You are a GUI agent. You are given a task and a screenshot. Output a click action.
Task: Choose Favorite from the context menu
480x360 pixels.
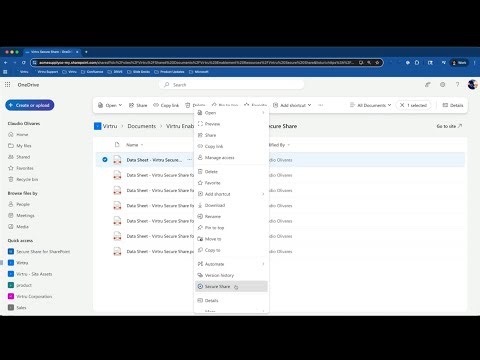coord(231,183)
